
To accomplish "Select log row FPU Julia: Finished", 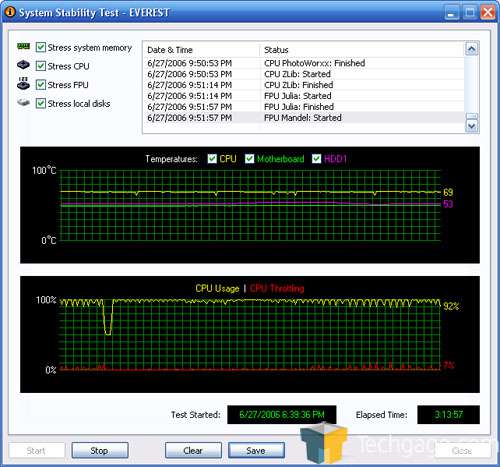I will point(304,107).
